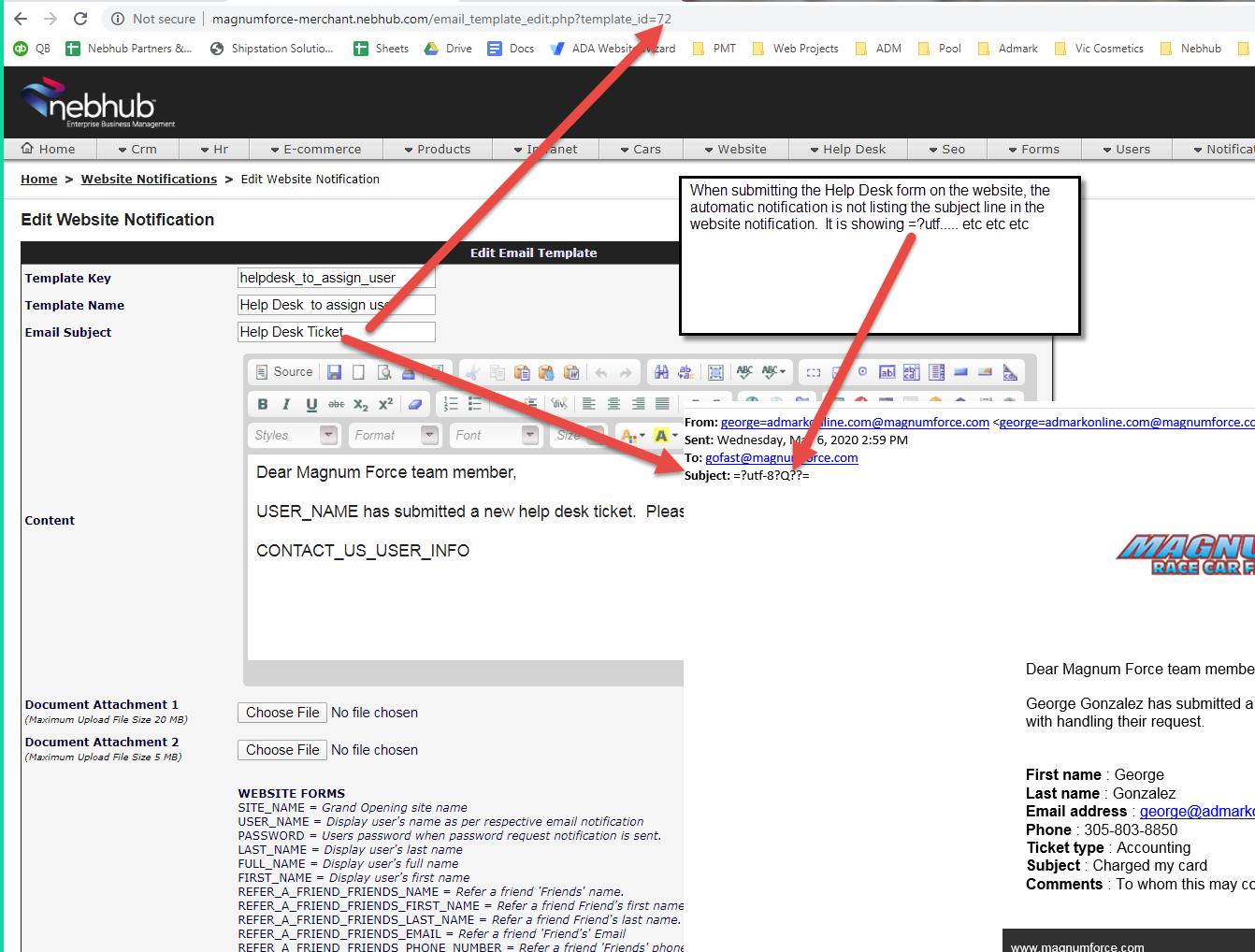Open the Font dropdown
The image size is (1255, 952).
pyautogui.click(x=496, y=435)
